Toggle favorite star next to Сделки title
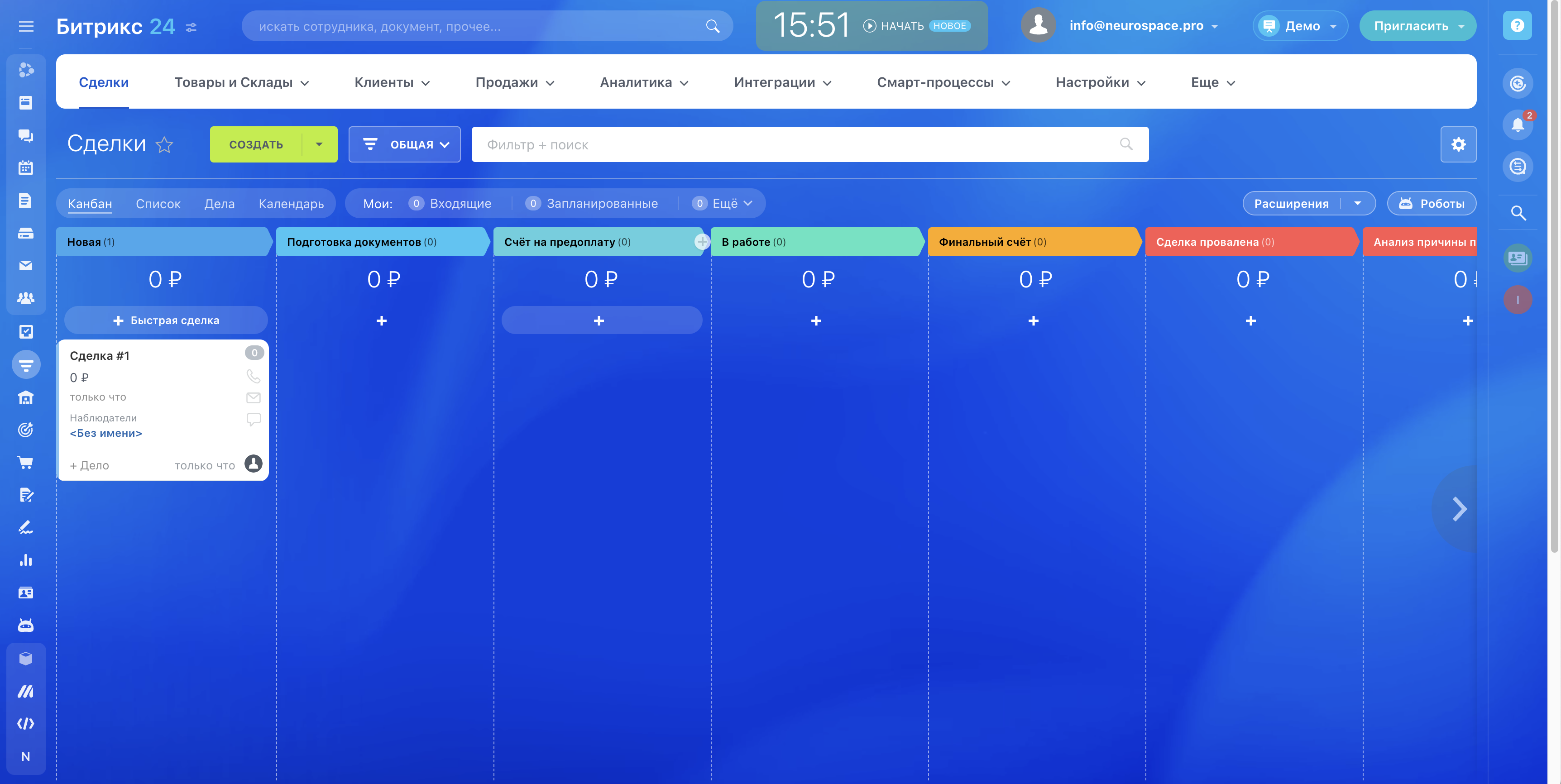The image size is (1561, 784). (164, 145)
